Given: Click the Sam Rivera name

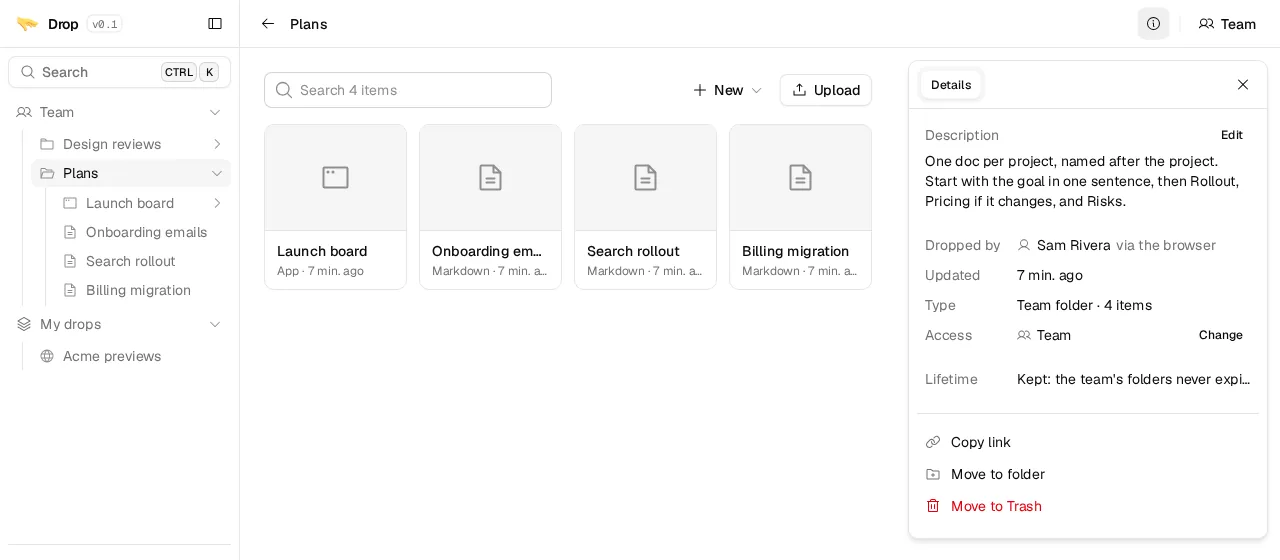Looking at the screenshot, I should (1074, 245).
